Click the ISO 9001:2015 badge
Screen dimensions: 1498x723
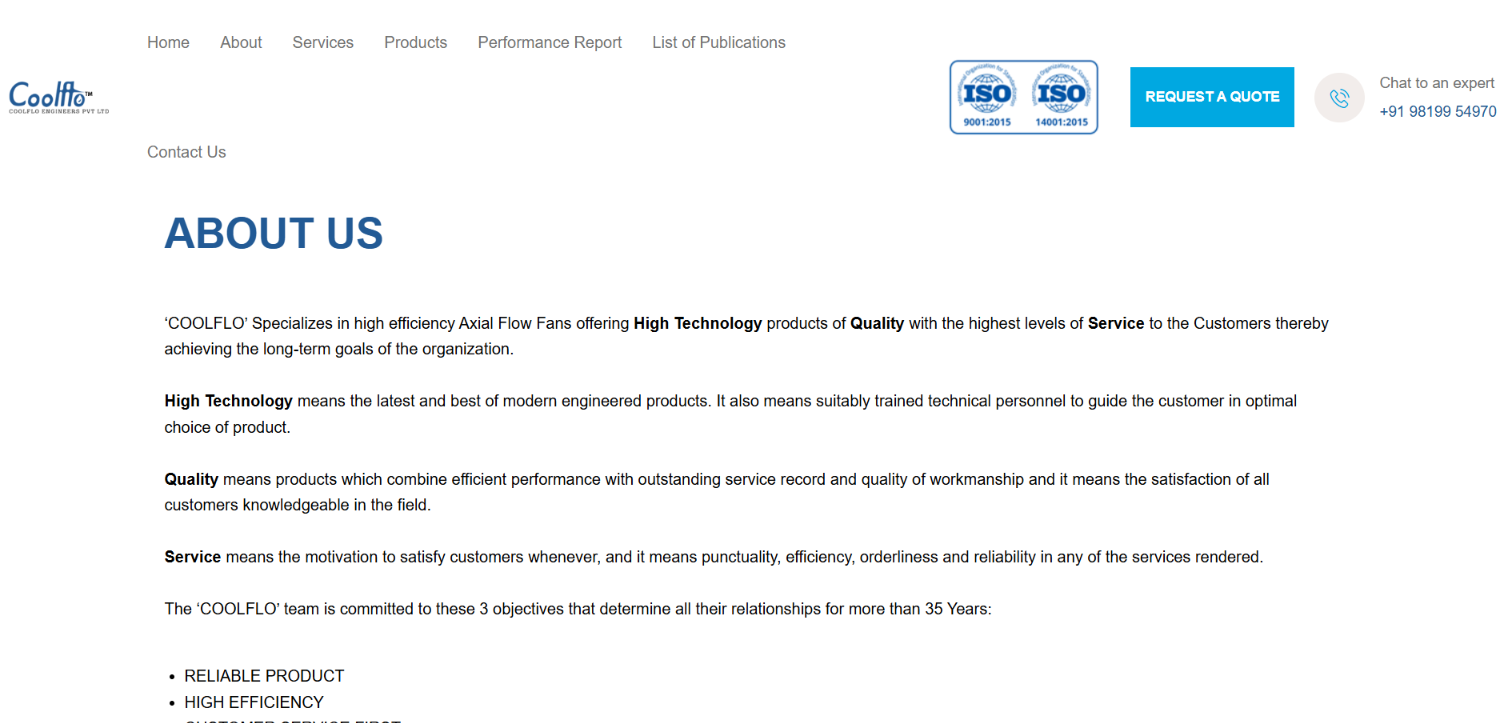(987, 97)
